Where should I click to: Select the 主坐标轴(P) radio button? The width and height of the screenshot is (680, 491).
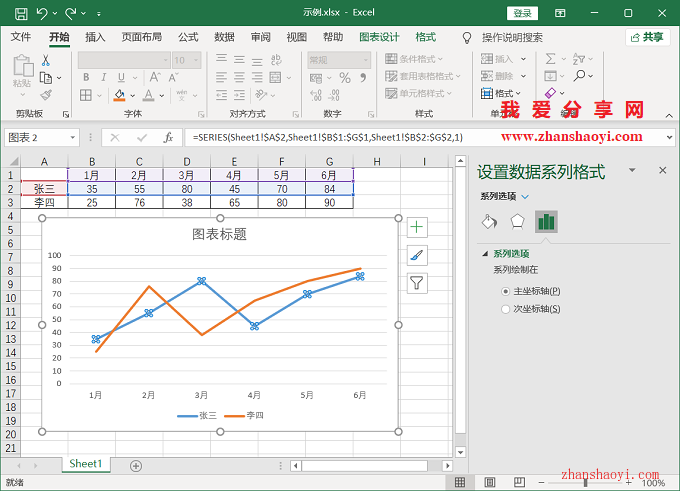505,291
